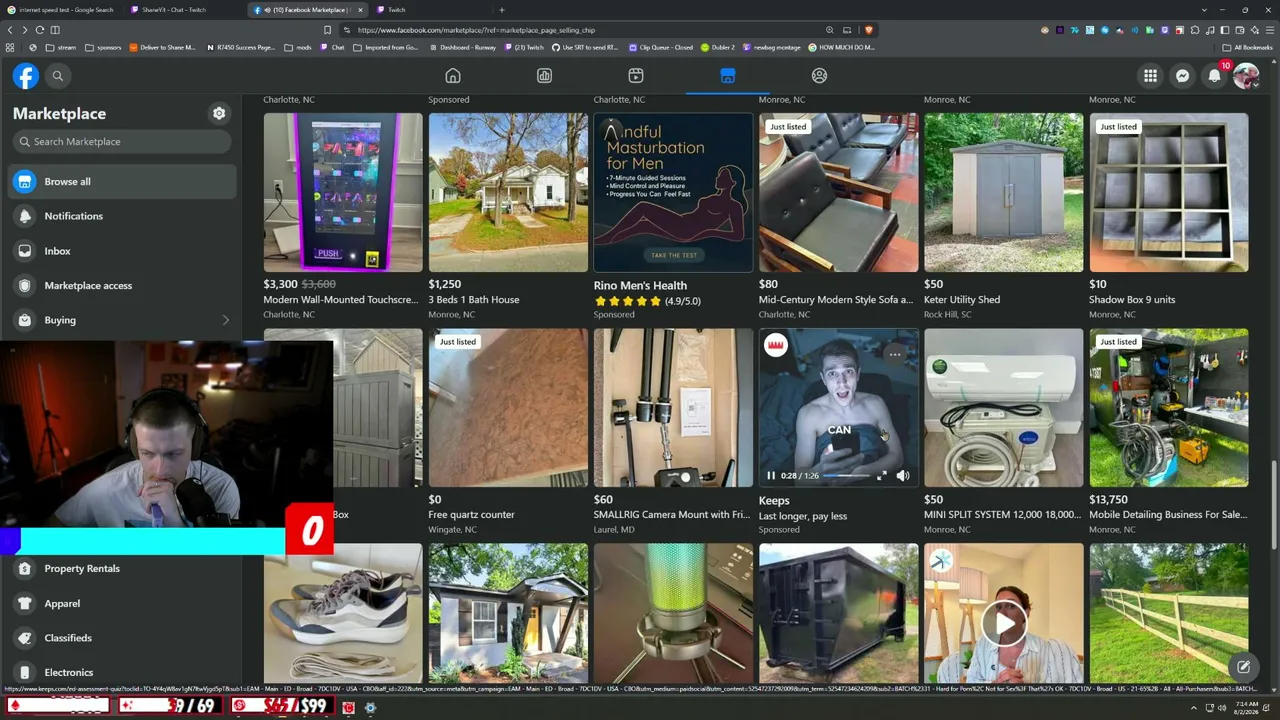1280x720 pixels.
Task: Browse the Apparel category
Action: tap(122, 604)
